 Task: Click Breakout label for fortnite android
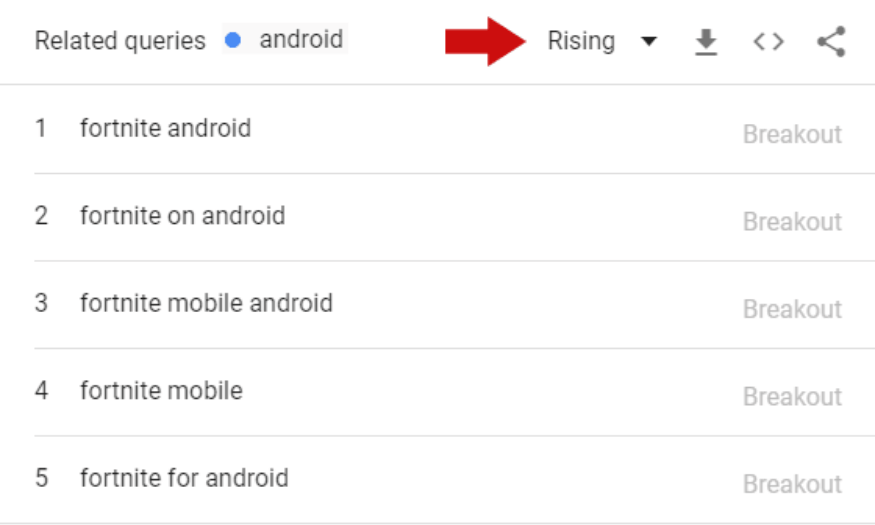pos(792,134)
